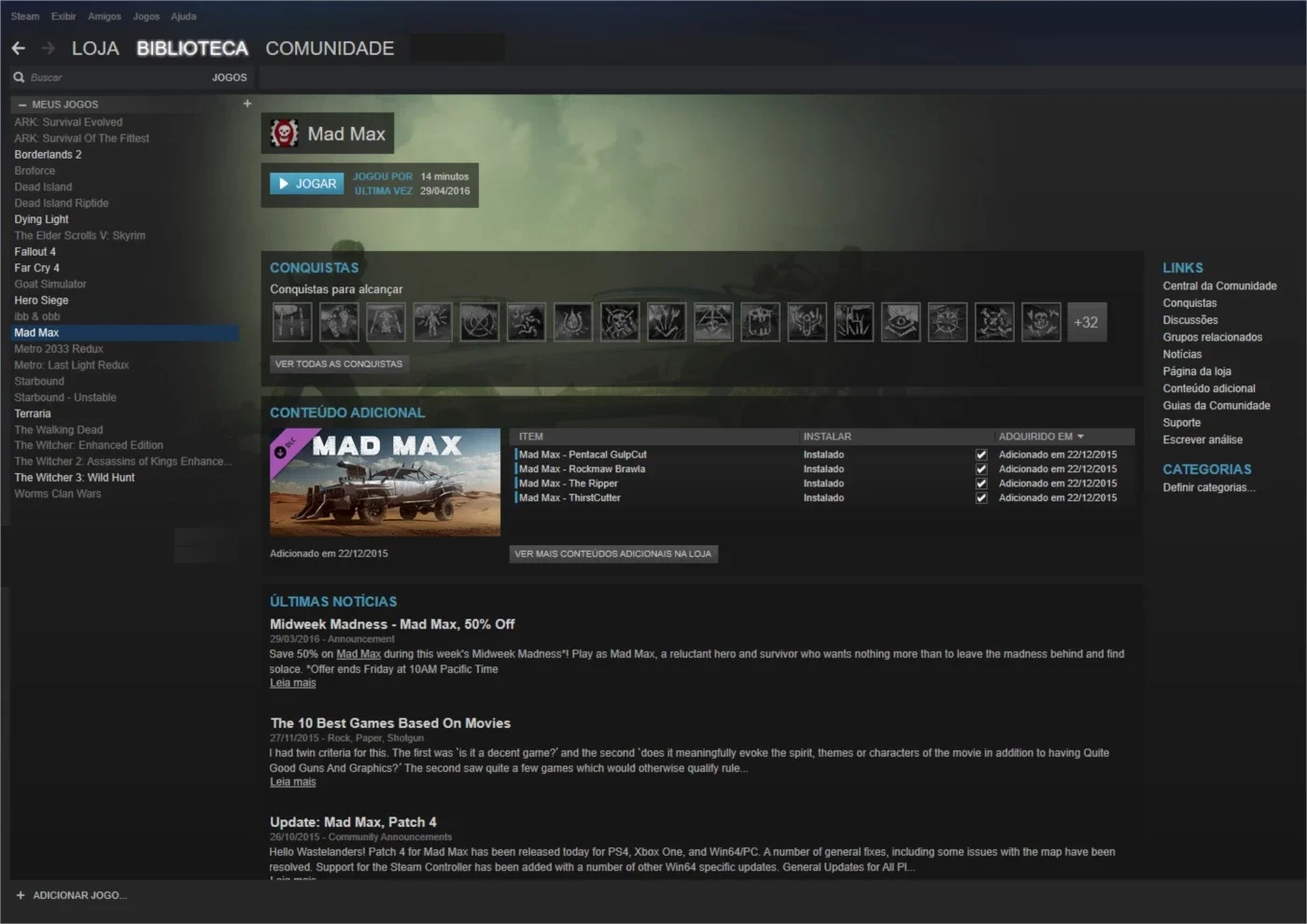Collapse the Meus Jogos game list

tap(22, 105)
